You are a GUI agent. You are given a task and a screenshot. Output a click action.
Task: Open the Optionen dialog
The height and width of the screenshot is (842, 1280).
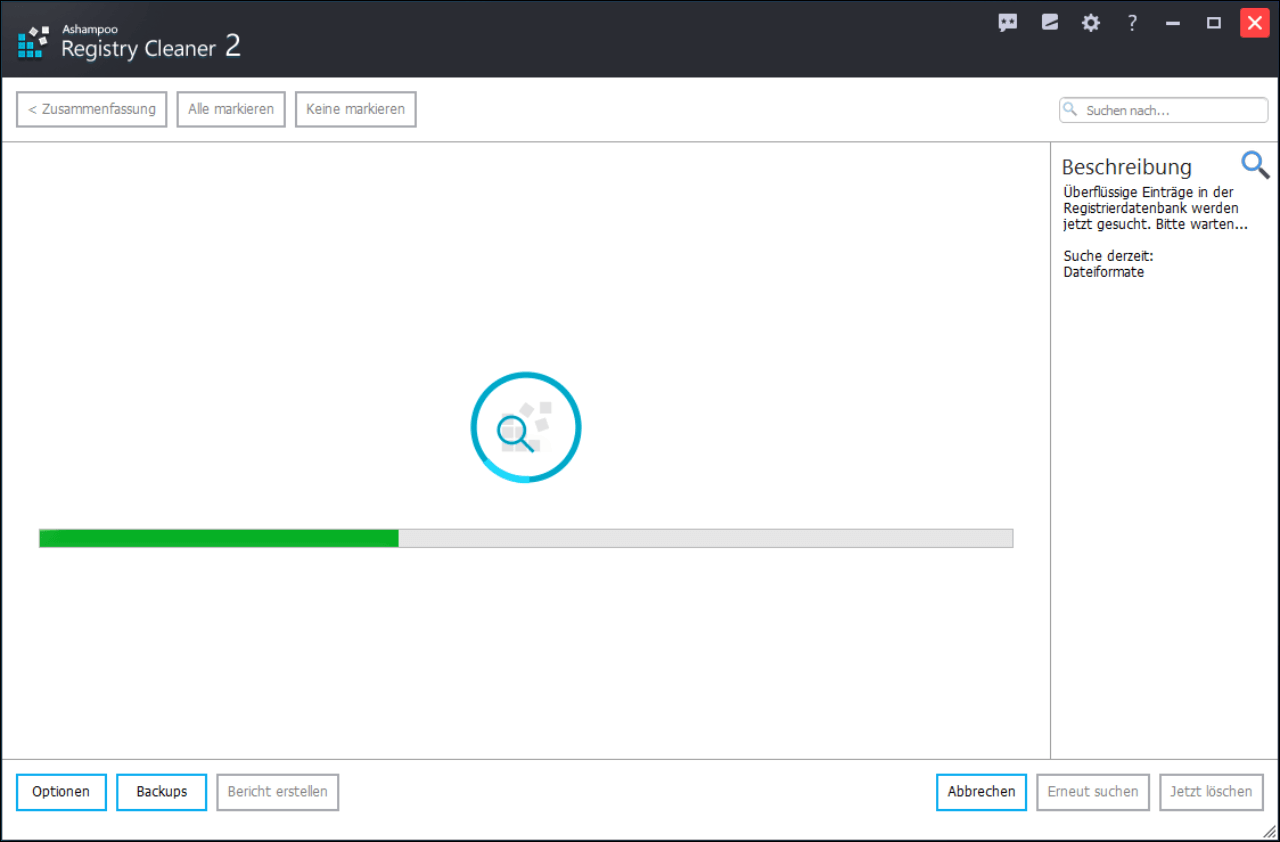point(61,792)
